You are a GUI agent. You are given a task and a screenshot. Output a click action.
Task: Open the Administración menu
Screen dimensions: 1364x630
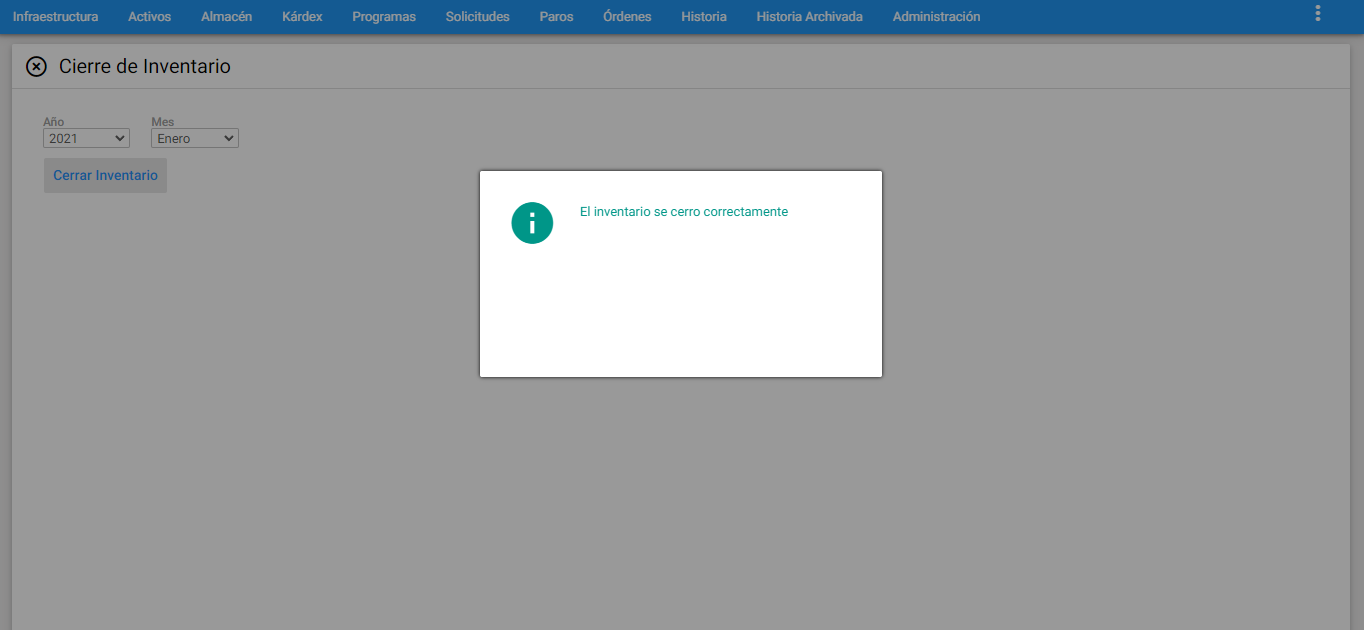coord(936,17)
